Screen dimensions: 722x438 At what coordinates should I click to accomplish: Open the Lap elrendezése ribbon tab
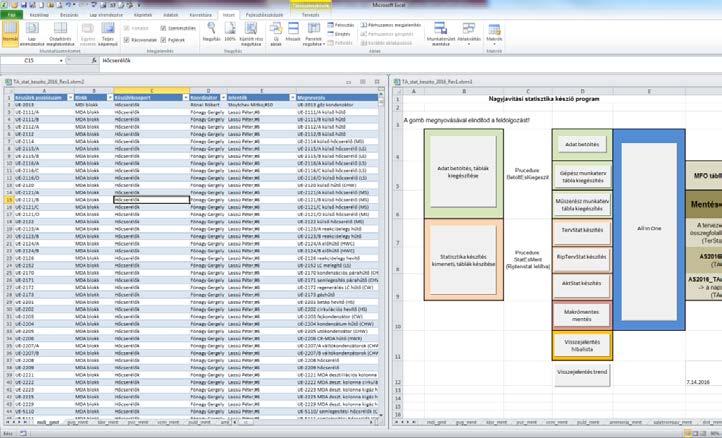pos(106,15)
